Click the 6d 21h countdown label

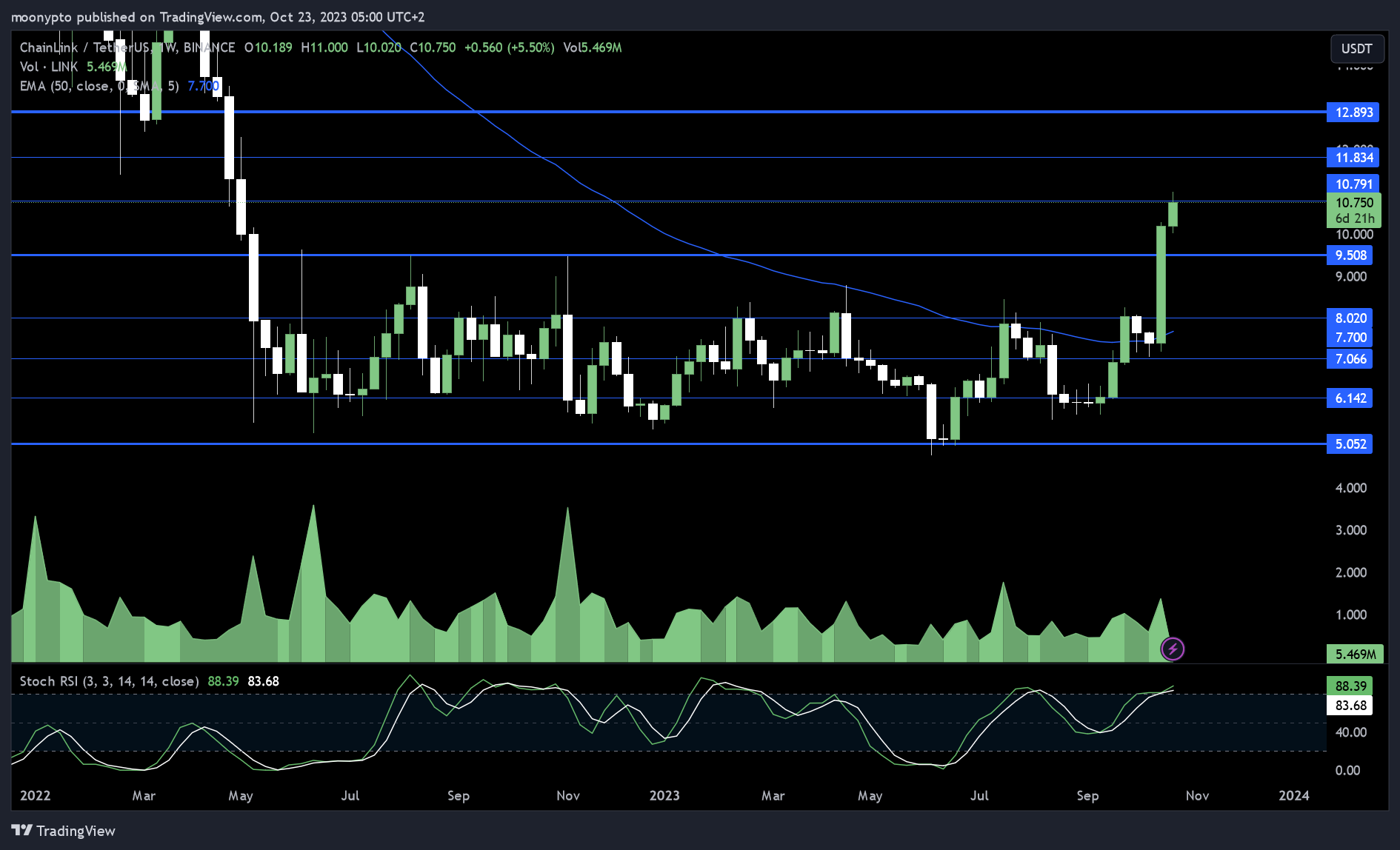(x=1355, y=218)
